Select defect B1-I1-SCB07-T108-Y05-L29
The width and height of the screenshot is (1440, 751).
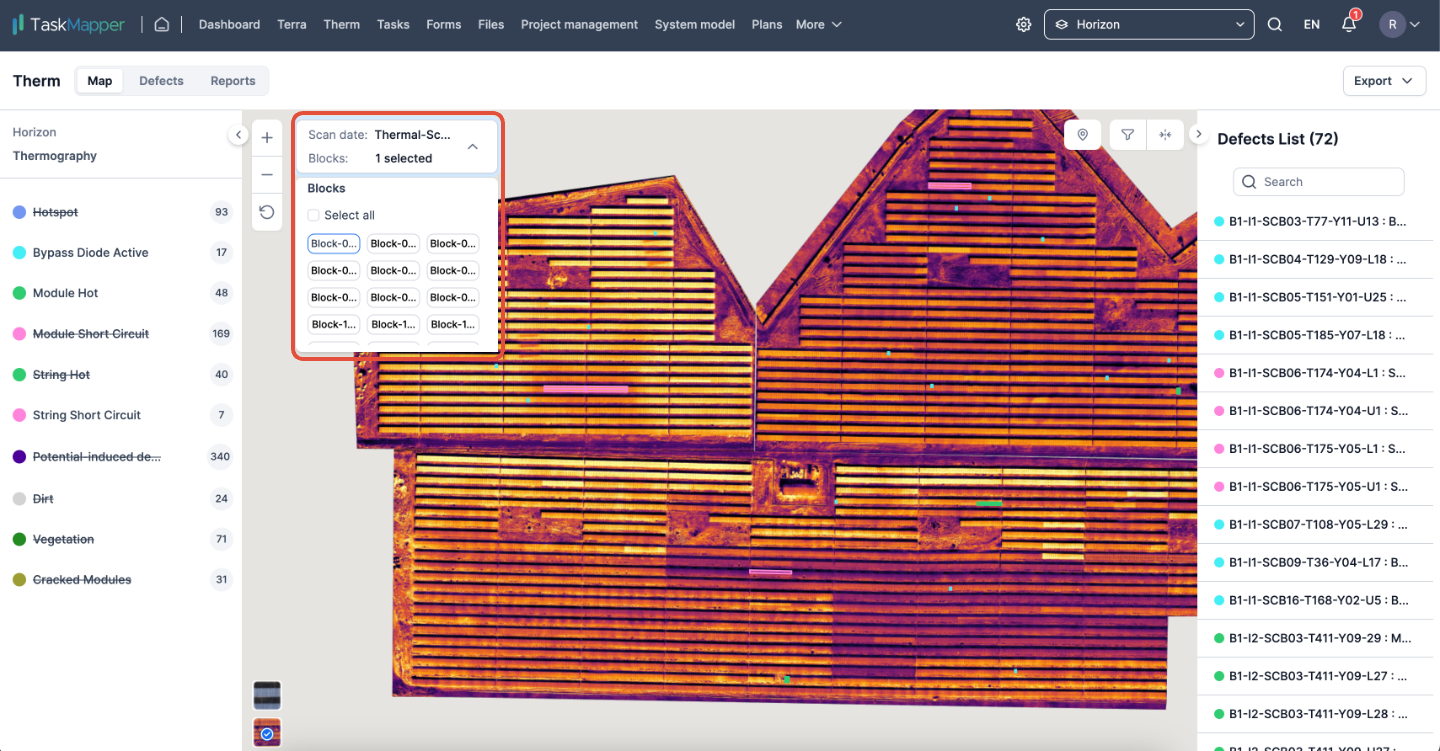[x=1316, y=524]
